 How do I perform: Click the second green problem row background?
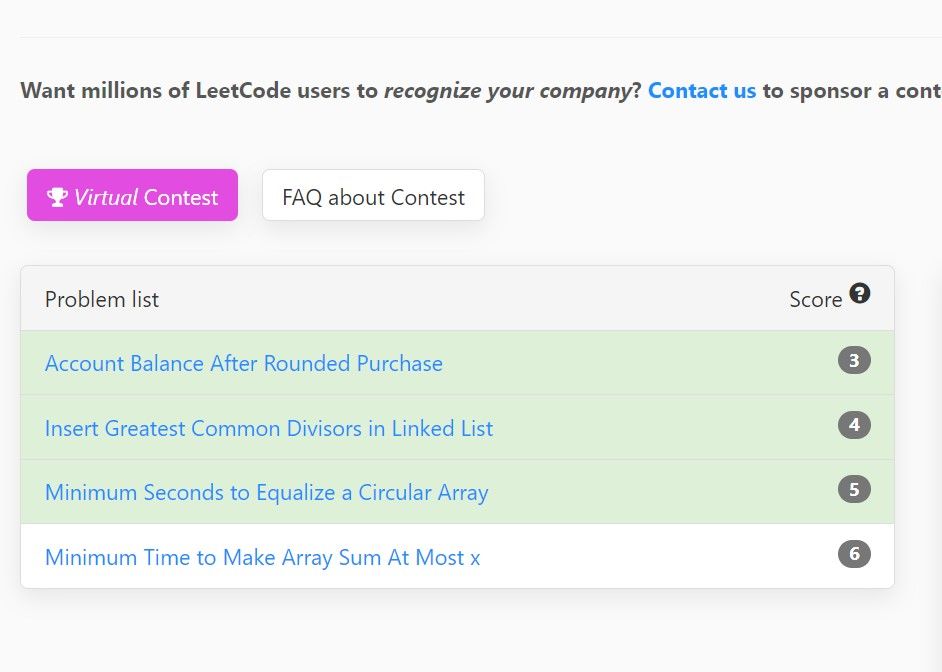[x=457, y=427]
